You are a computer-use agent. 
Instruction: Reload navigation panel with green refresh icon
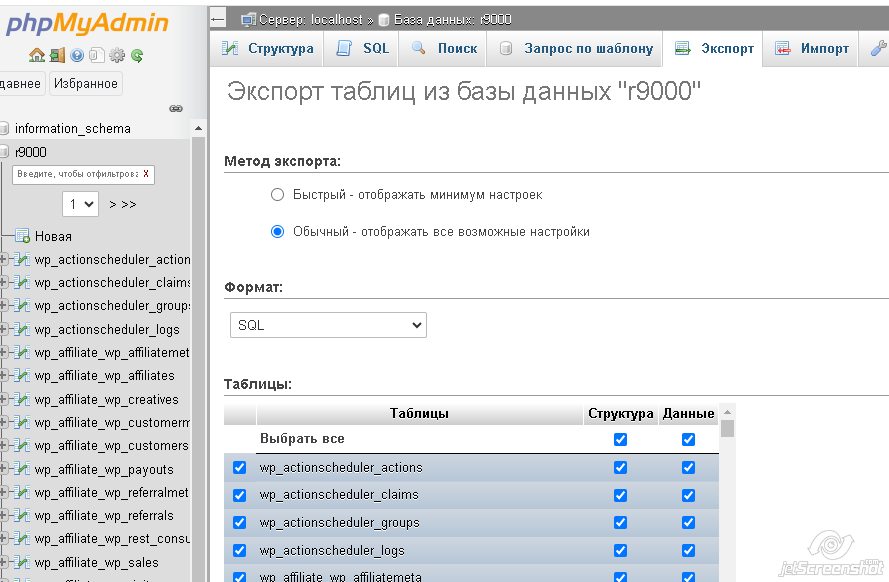coord(137,56)
